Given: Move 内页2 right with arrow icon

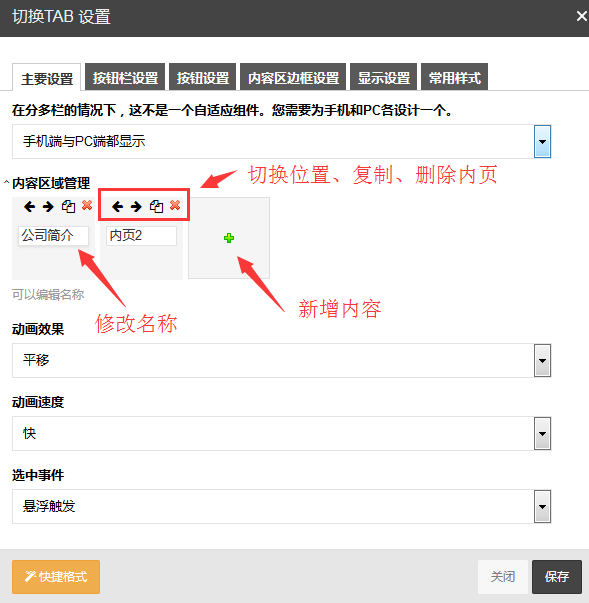Looking at the screenshot, I should click(136, 207).
